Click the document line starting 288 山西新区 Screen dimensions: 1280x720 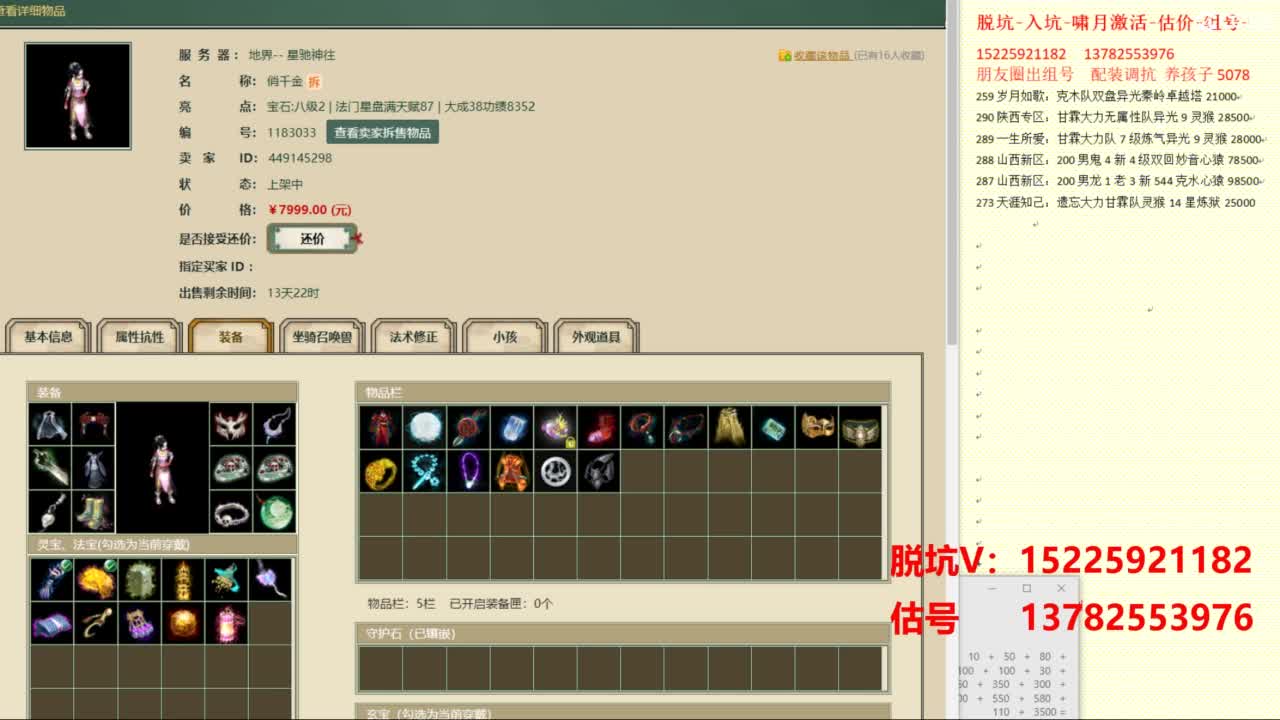point(1119,160)
